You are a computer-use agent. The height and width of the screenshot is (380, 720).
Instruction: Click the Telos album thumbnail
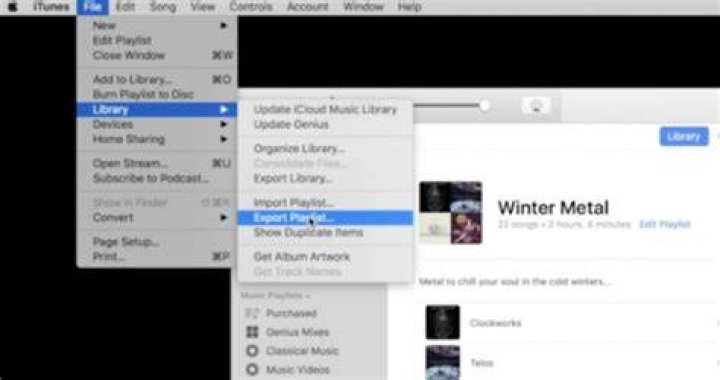pyautogui.click(x=442, y=363)
